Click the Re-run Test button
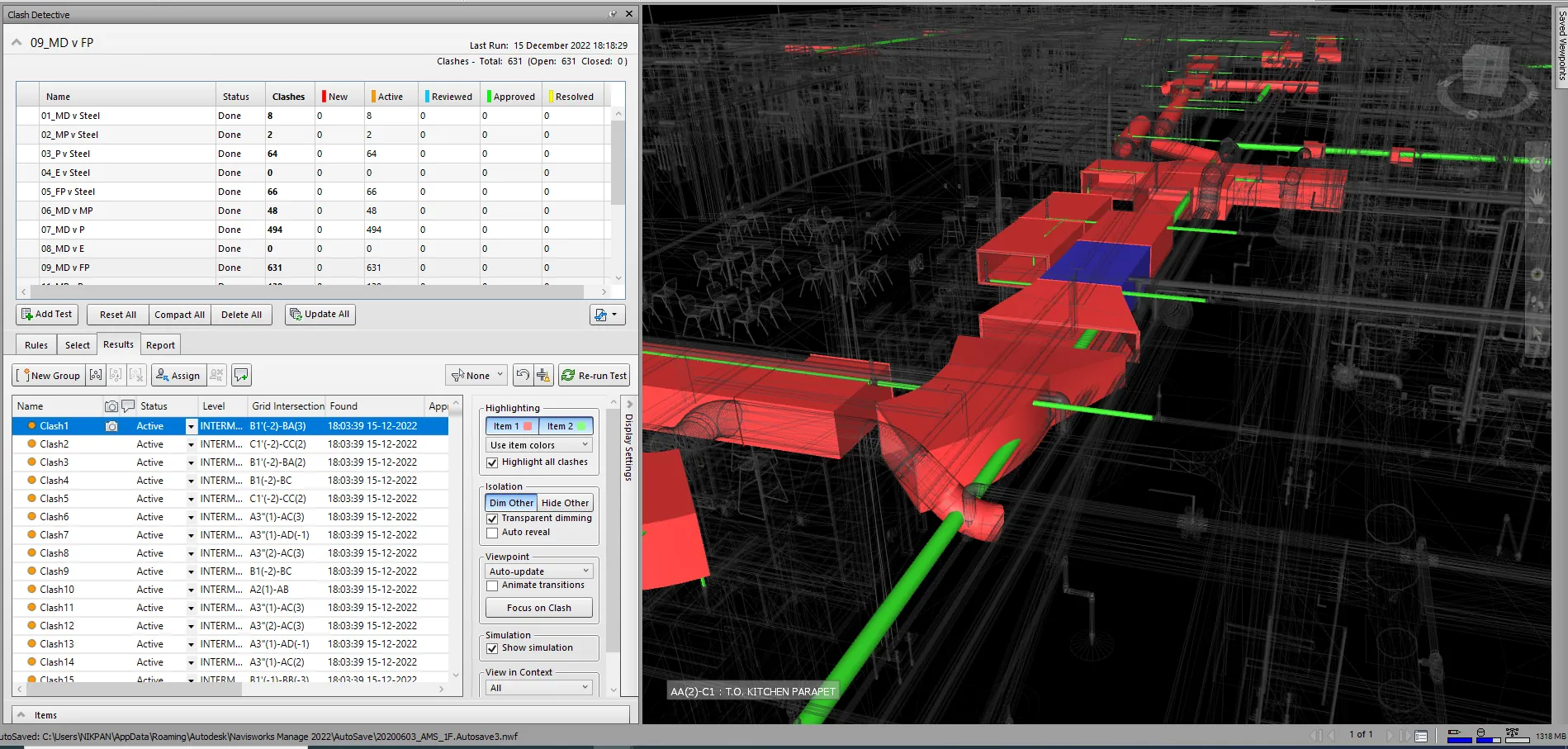1568x749 pixels. point(594,375)
